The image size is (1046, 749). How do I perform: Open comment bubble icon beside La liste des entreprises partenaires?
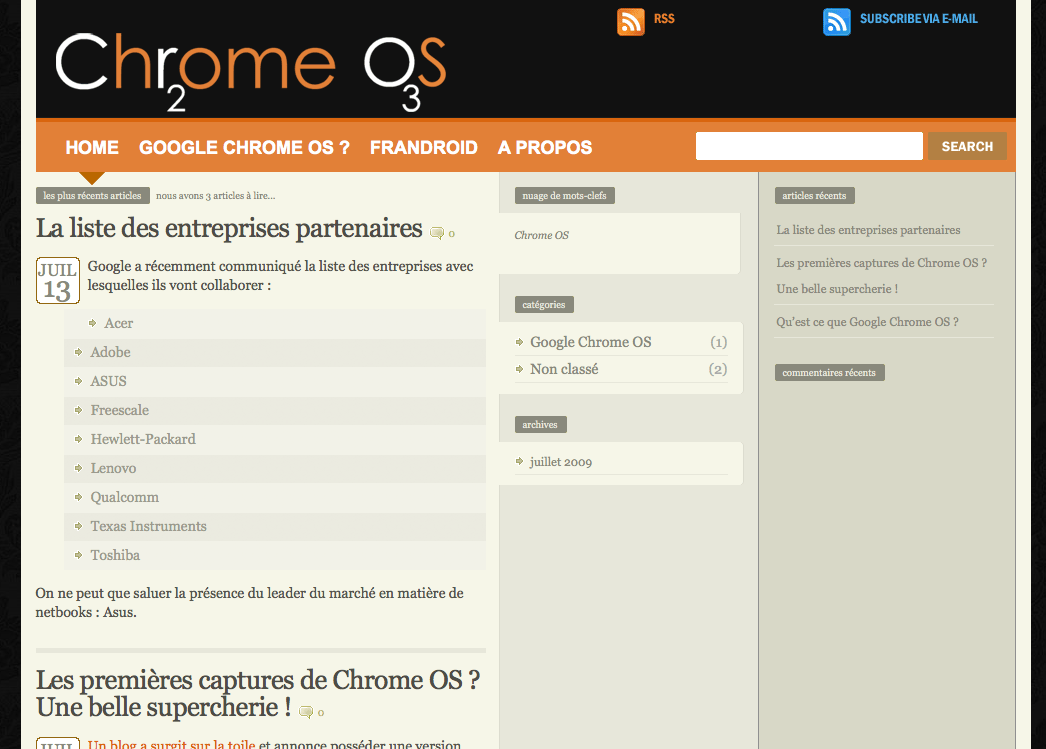pyautogui.click(x=437, y=233)
